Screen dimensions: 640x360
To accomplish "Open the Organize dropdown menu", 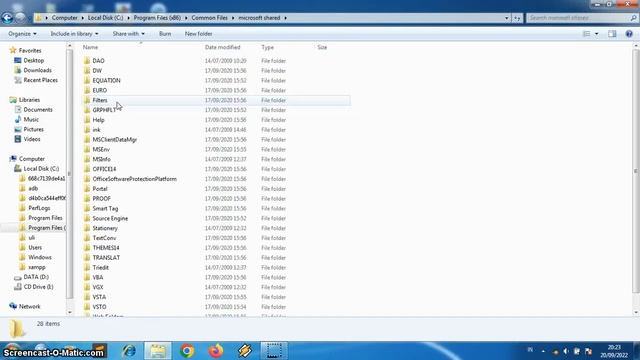I will coord(22,34).
